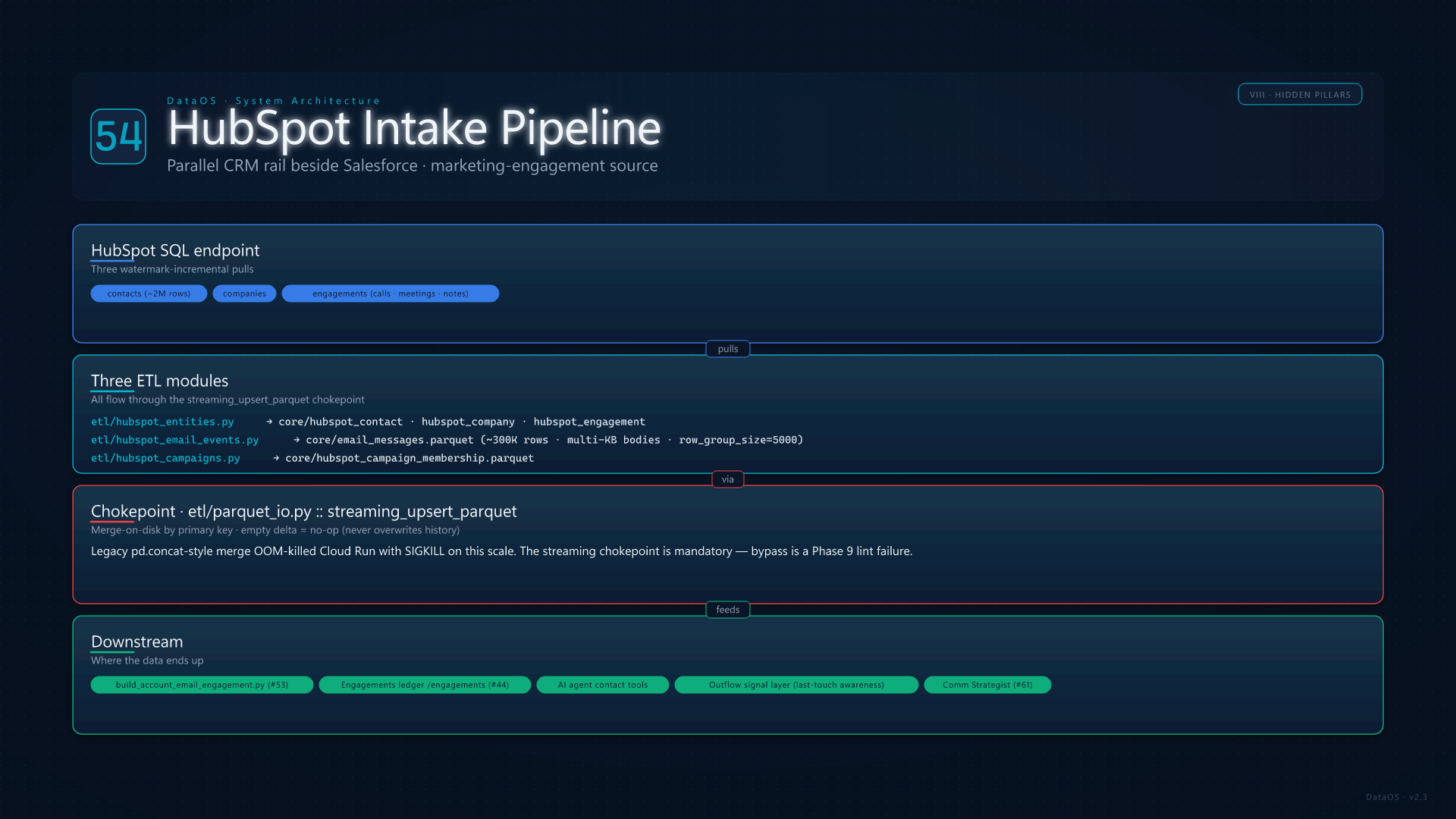Open etl/hubspot_entities.py file reference
Viewport: 1456px width, 819px height.
(162, 422)
